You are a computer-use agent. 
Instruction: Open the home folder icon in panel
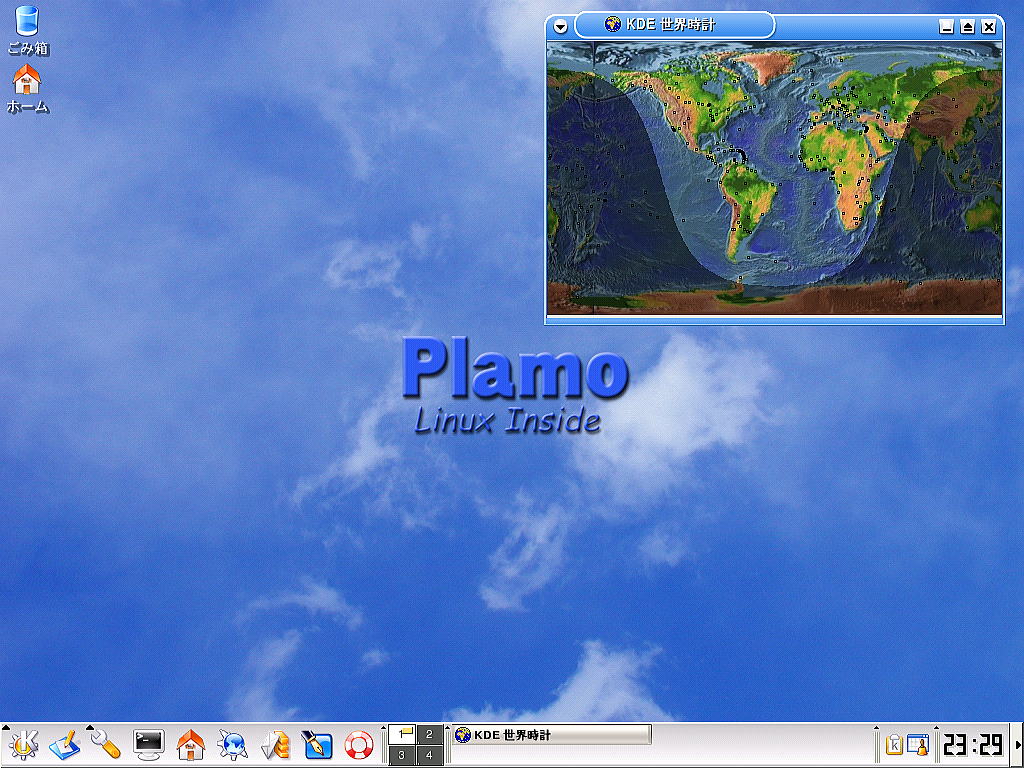(190, 744)
